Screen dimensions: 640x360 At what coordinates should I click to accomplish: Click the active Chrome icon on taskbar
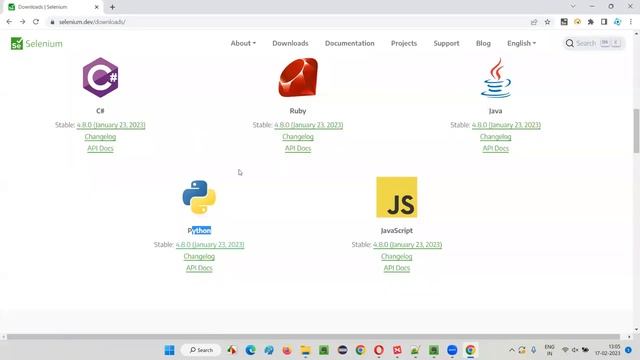[470, 350]
